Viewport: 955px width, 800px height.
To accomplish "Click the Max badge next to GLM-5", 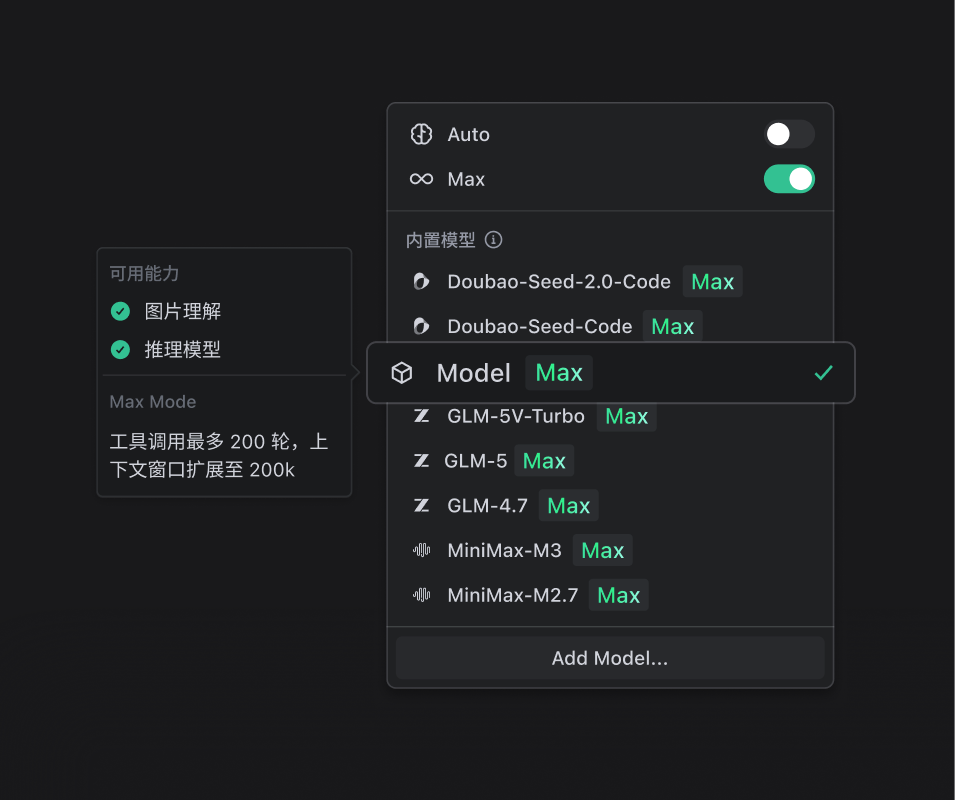I will 544,461.
